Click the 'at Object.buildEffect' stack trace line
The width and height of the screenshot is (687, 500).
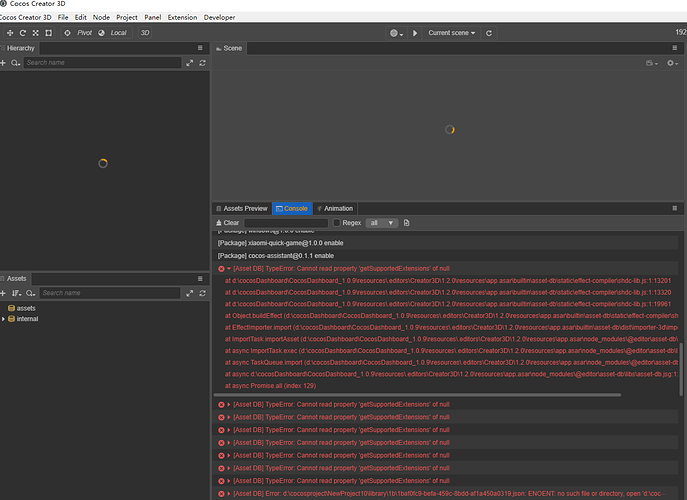(x=451, y=316)
